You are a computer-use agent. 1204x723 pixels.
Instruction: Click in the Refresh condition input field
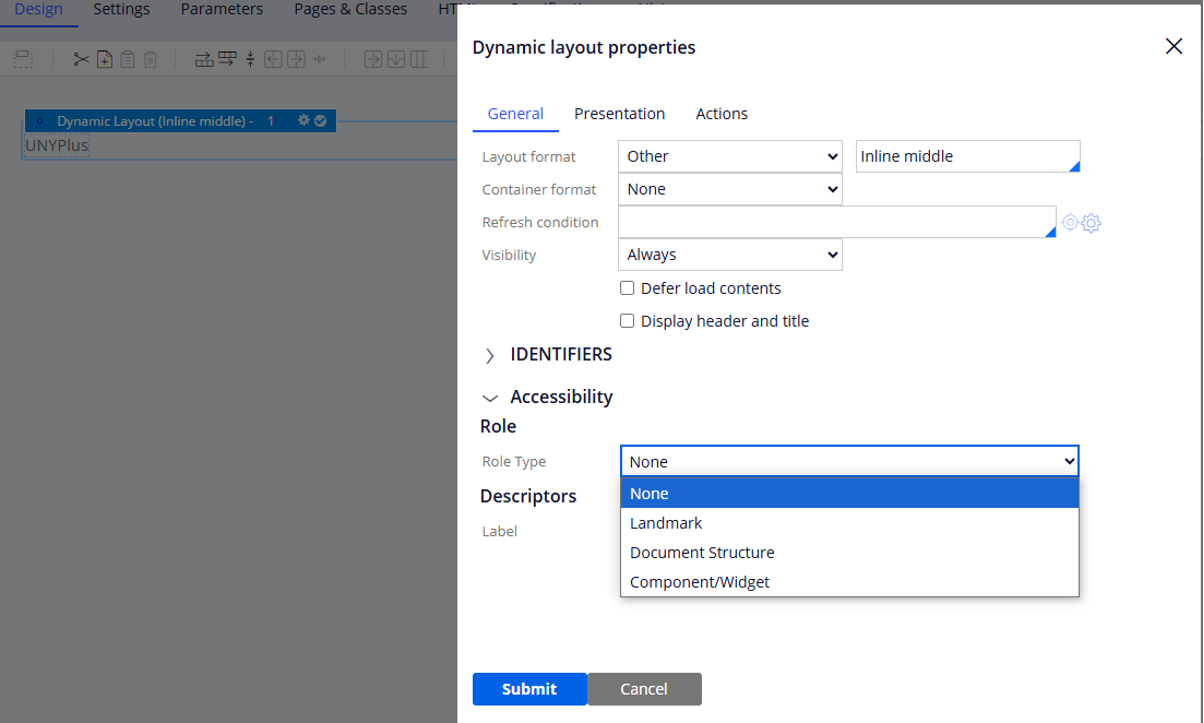pos(835,222)
